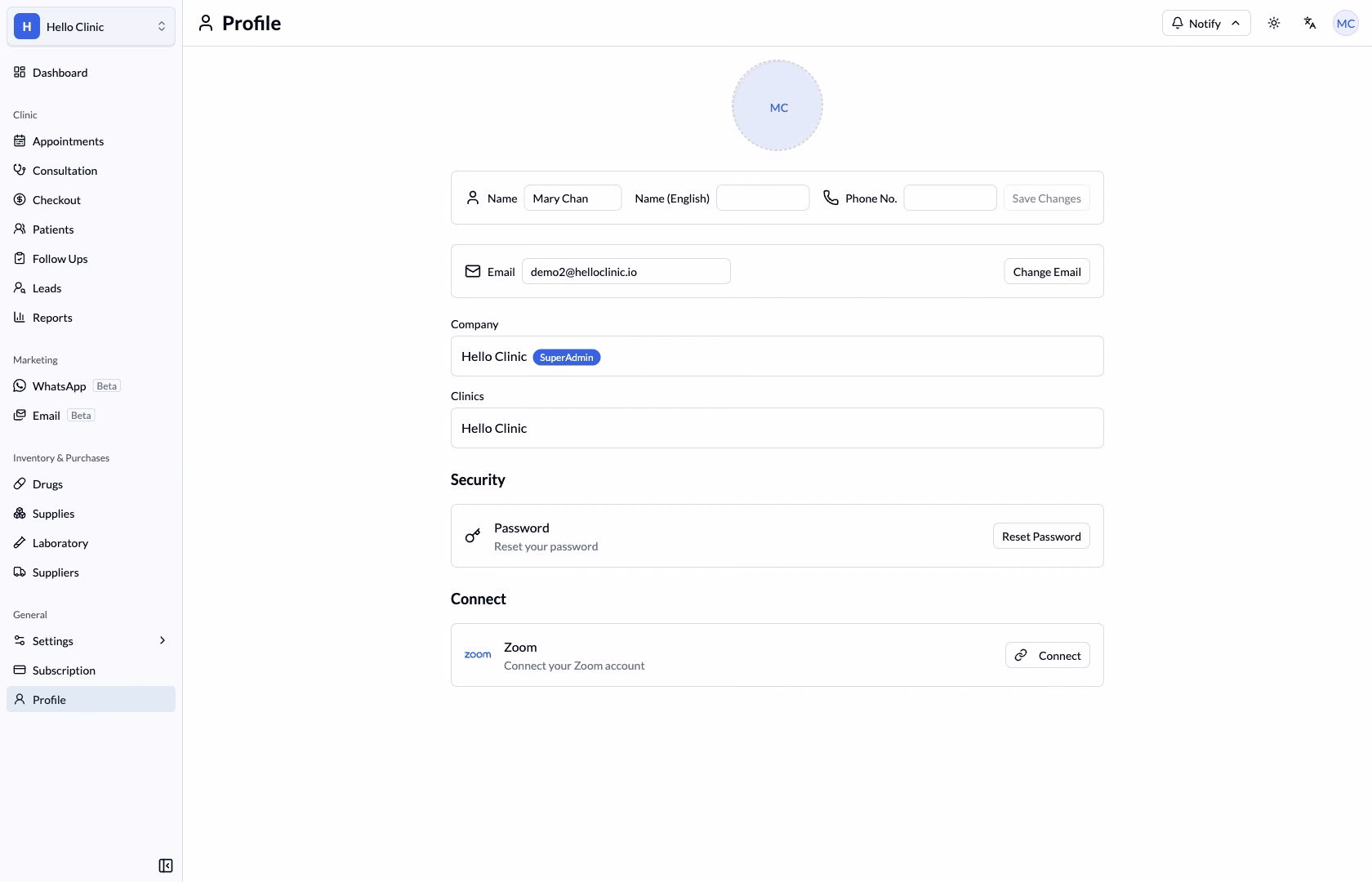This screenshot has height=882, width=1372.
Task: Click Reset Password button
Action: 1041,536
